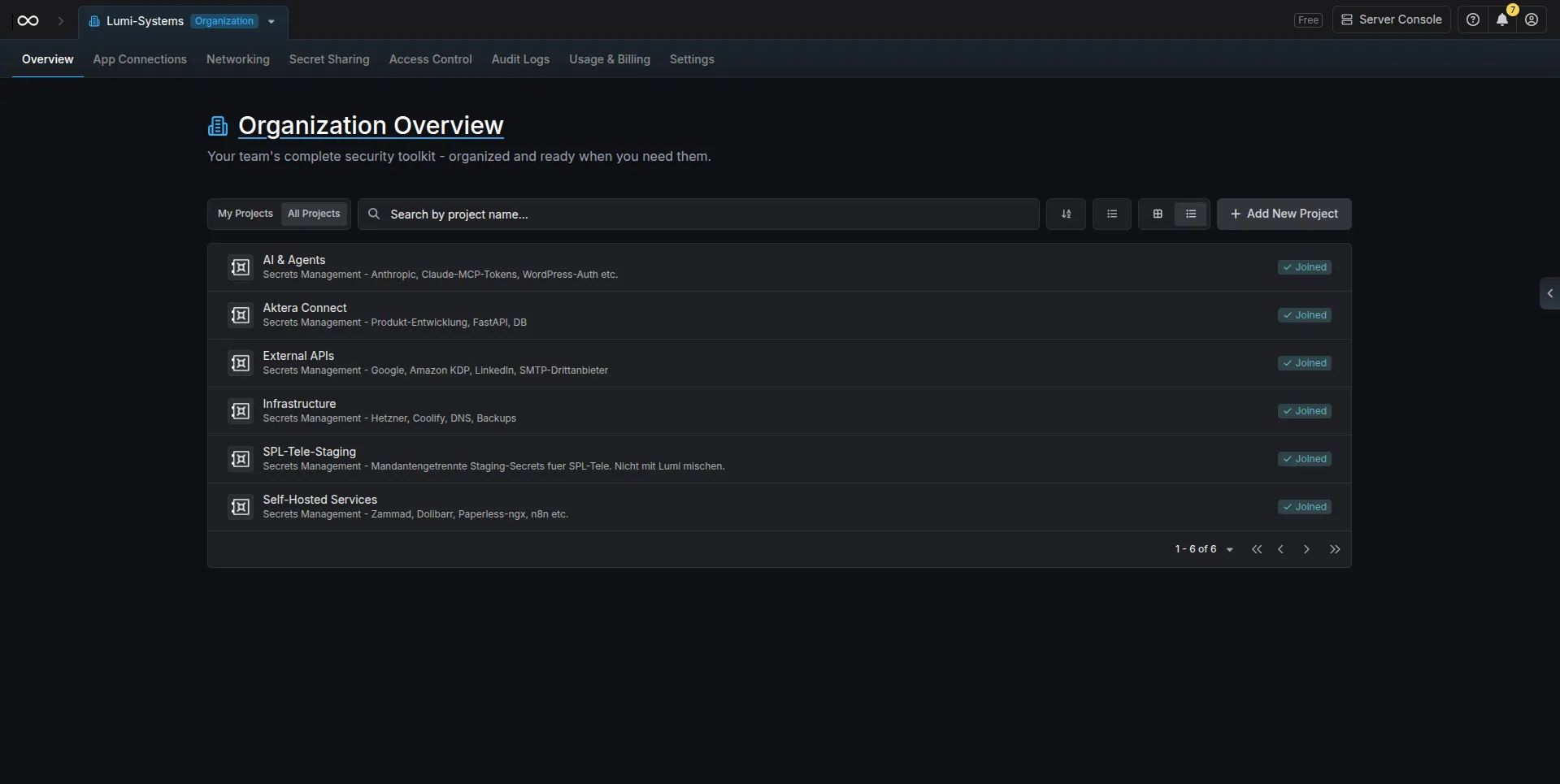
Task: Go to the next page
Action: click(x=1306, y=549)
